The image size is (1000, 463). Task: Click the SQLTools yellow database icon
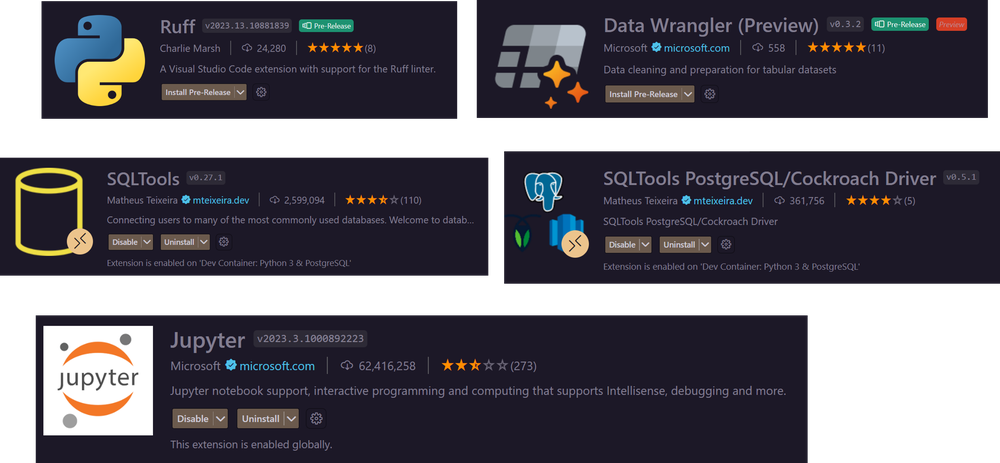(49, 211)
